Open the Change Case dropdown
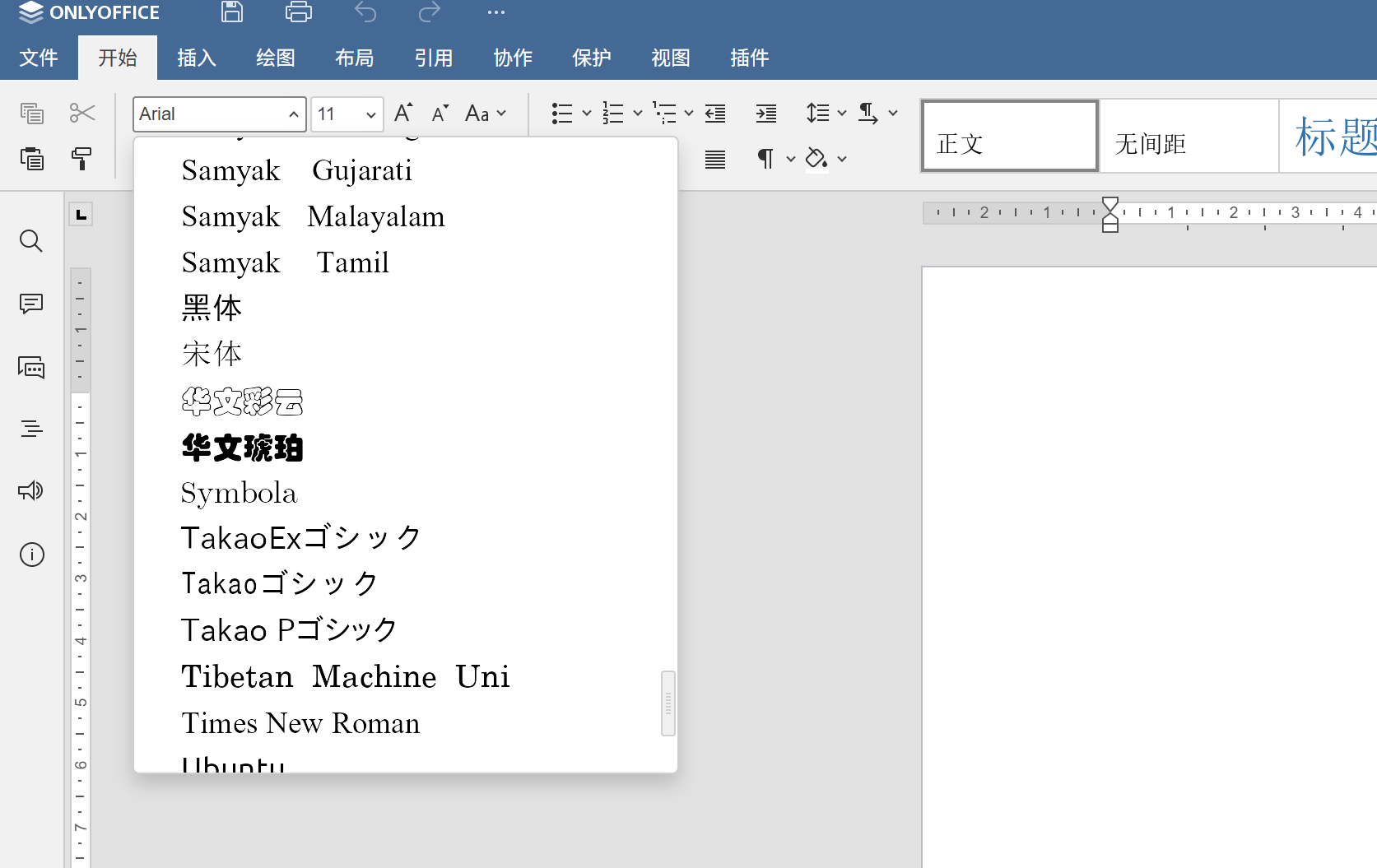Image resolution: width=1377 pixels, height=868 pixels. click(x=485, y=114)
